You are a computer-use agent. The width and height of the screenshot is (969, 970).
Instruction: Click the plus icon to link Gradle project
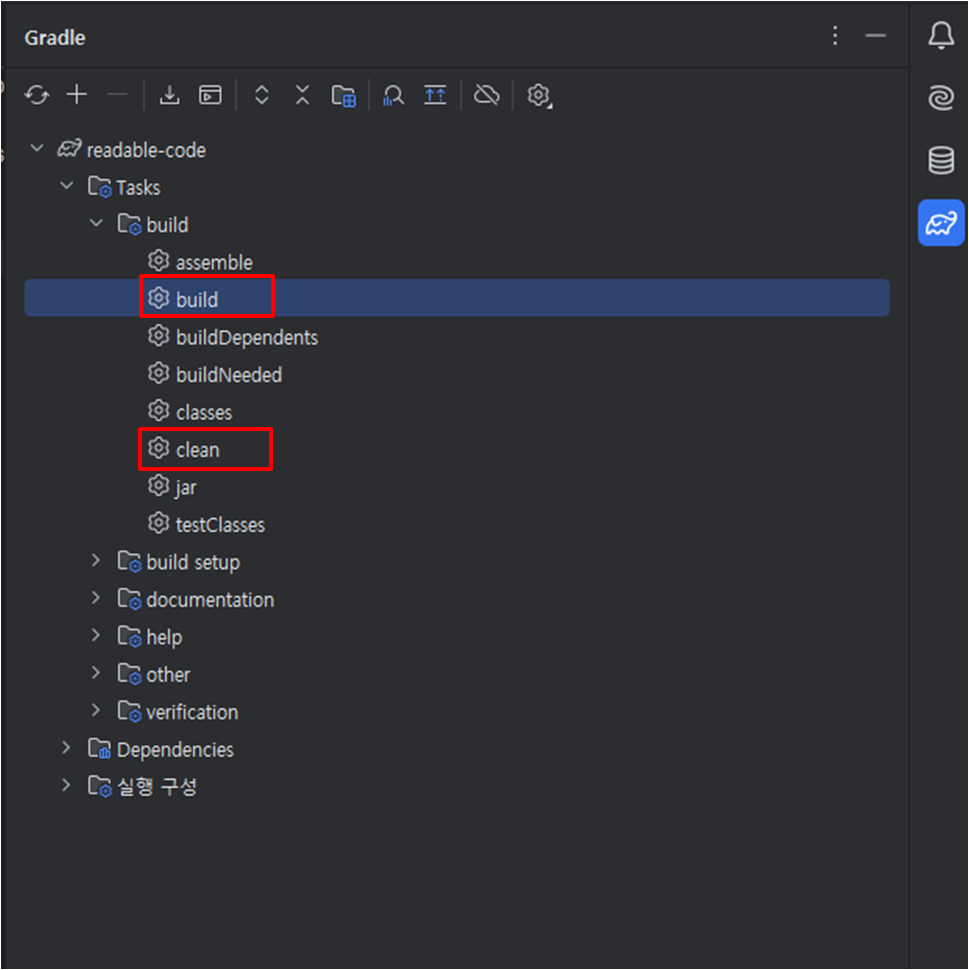77,95
